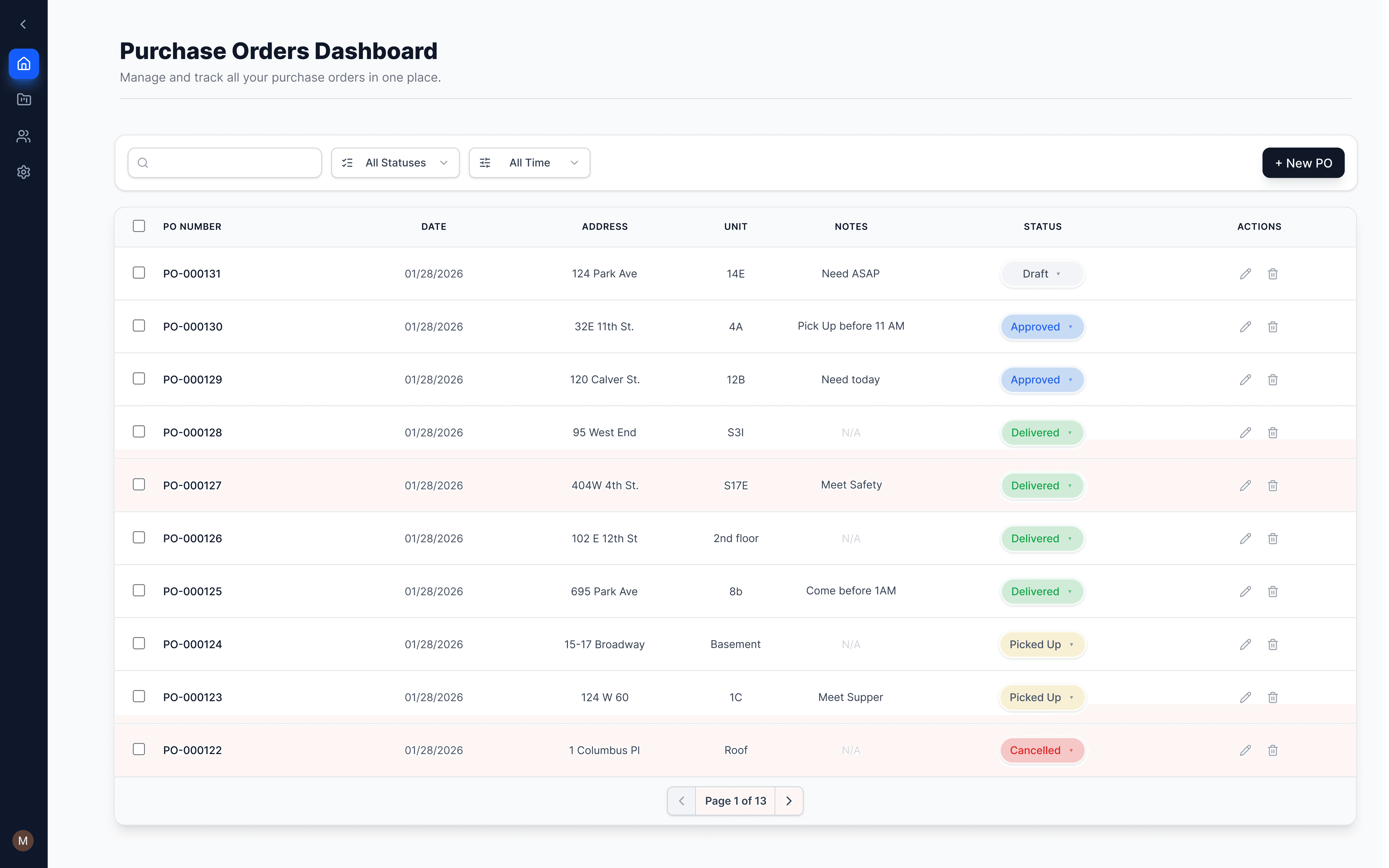Go to next page arrow
This screenshot has width=1389, height=868.
click(x=789, y=801)
